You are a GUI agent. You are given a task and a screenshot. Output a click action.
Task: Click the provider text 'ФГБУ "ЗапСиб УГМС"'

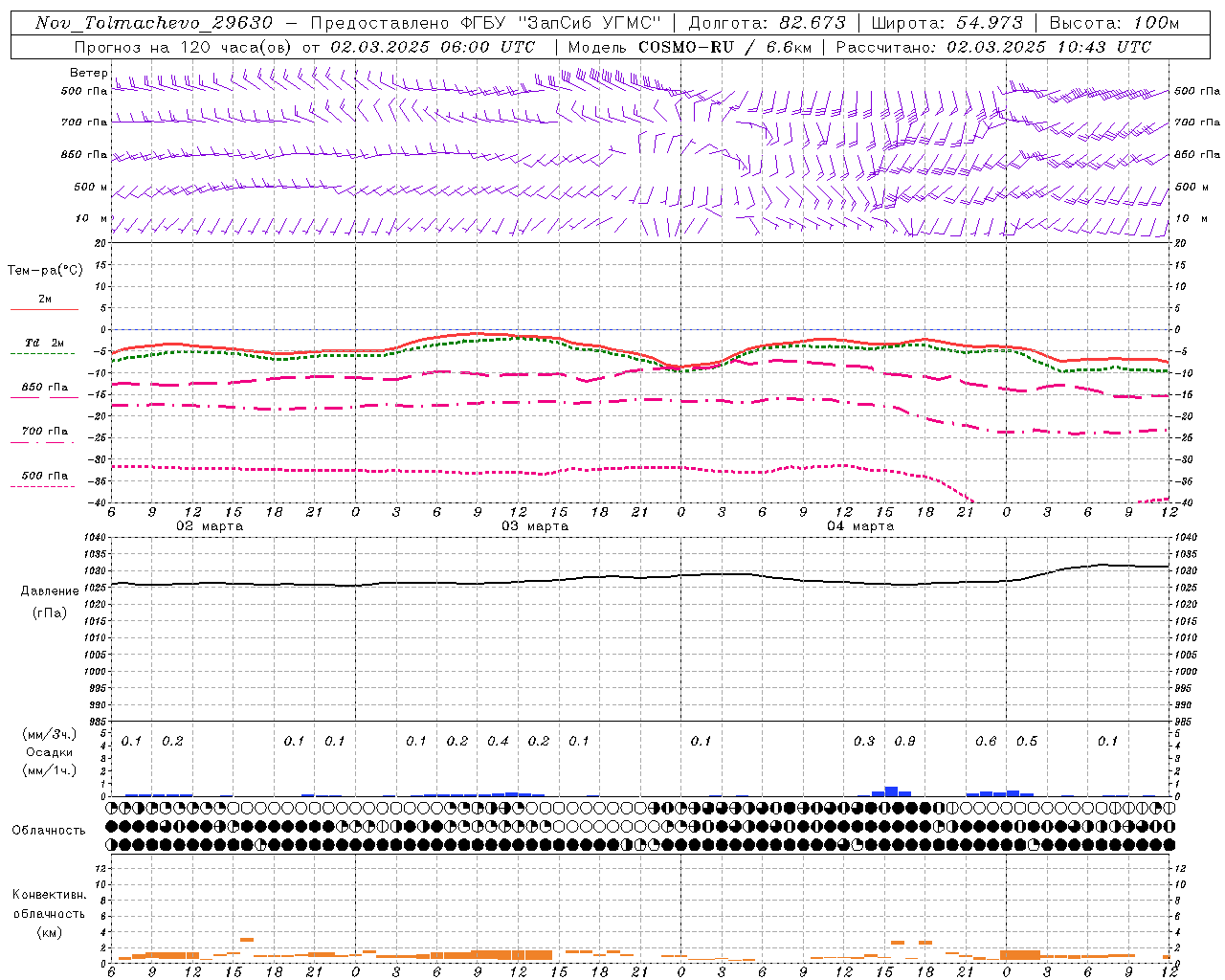point(563,23)
